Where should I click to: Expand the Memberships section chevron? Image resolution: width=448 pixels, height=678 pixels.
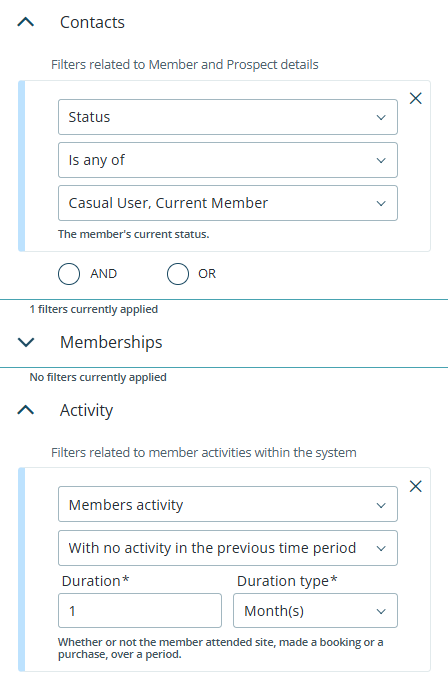pyautogui.click(x=26, y=342)
